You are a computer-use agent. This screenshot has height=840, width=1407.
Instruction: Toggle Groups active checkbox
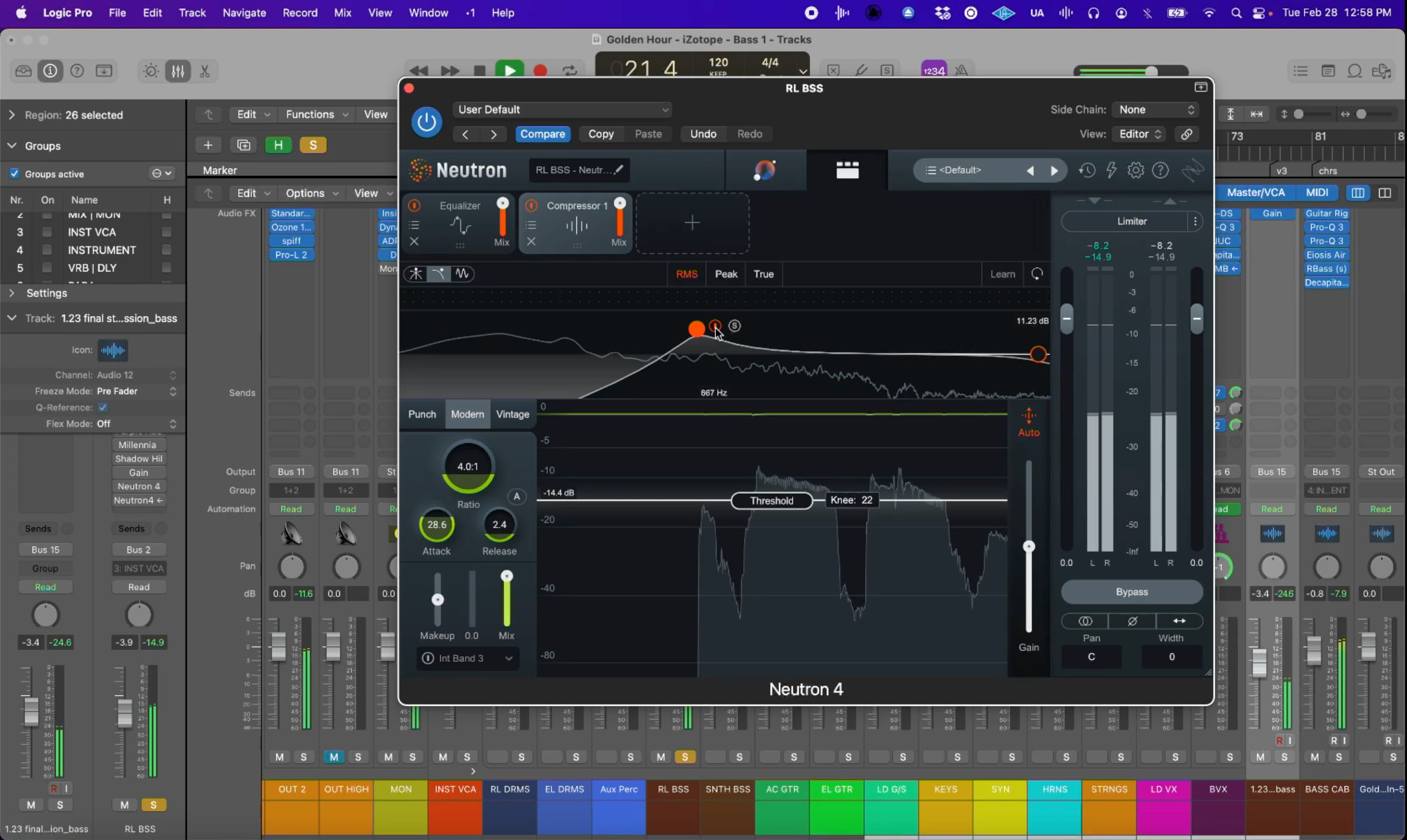pyautogui.click(x=14, y=173)
